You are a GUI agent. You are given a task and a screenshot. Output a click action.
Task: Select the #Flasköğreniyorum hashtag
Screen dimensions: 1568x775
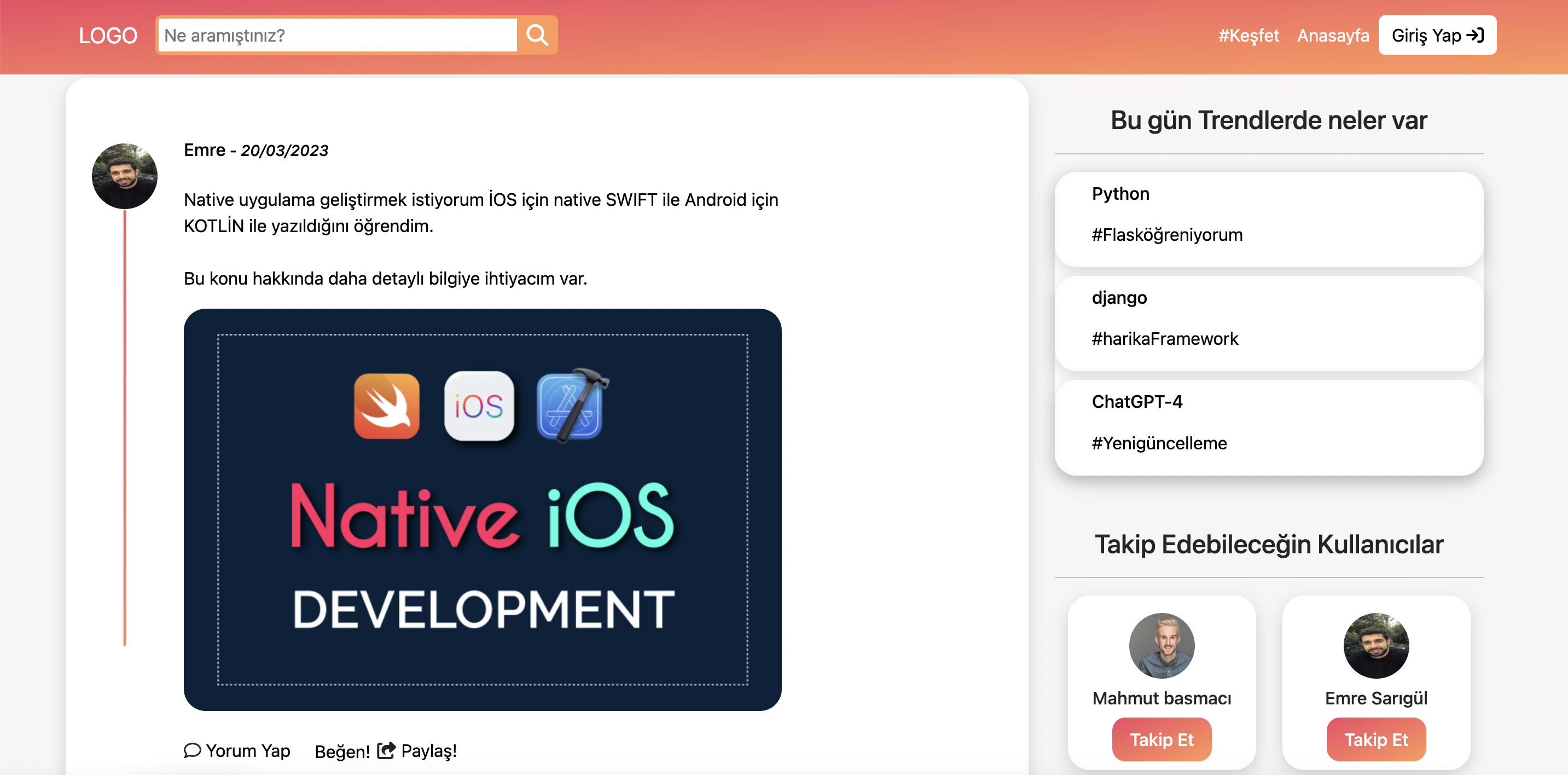[x=1167, y=235]
